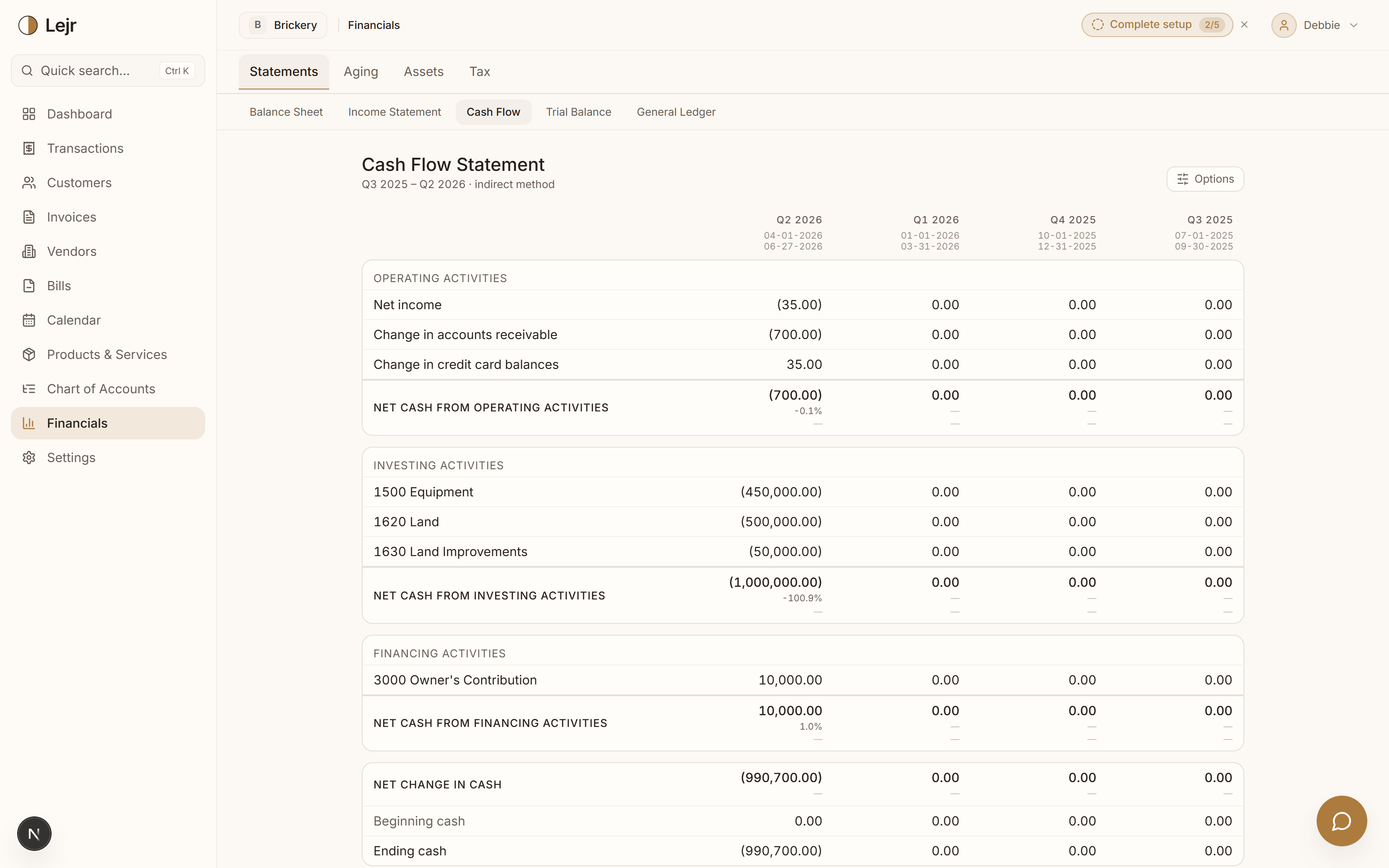The width and height of the screenshot is (1389, 868).
Task: Switch to the Tax tab
Action: pos(480,72)
